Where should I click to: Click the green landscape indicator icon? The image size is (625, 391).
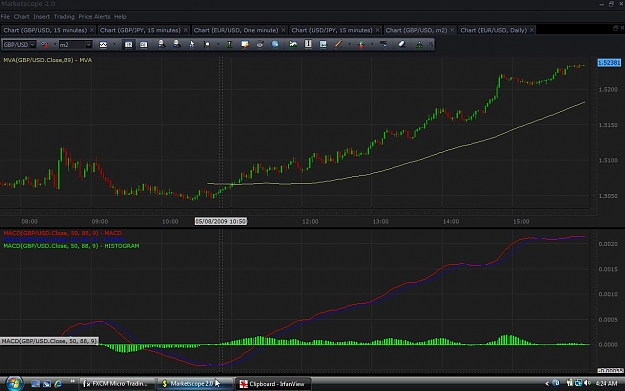(x=293, y=44)
